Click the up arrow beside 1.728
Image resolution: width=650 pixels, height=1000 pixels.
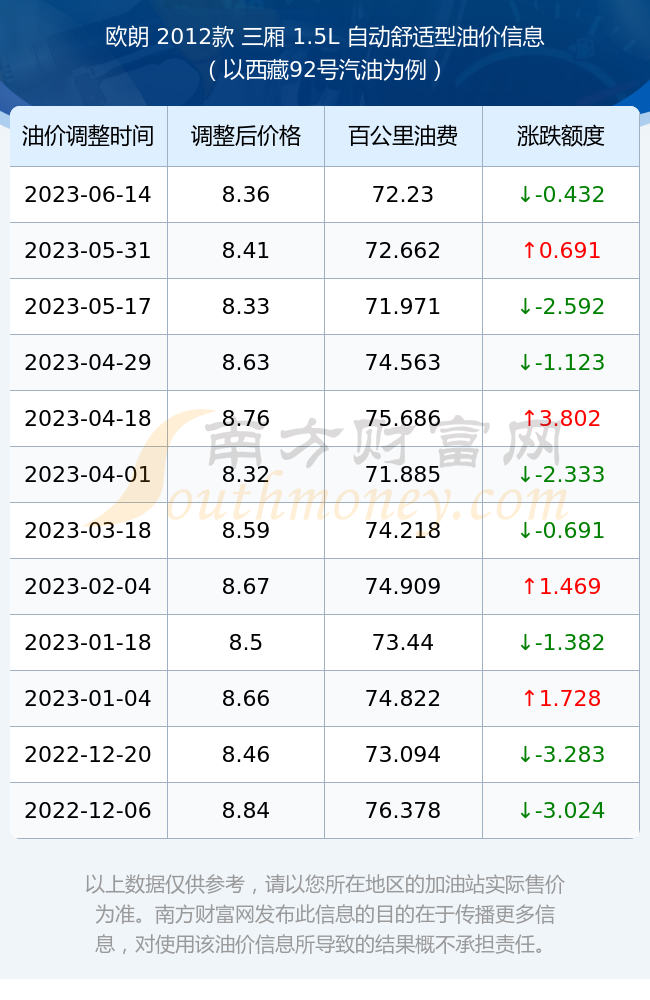click(529, 698)
